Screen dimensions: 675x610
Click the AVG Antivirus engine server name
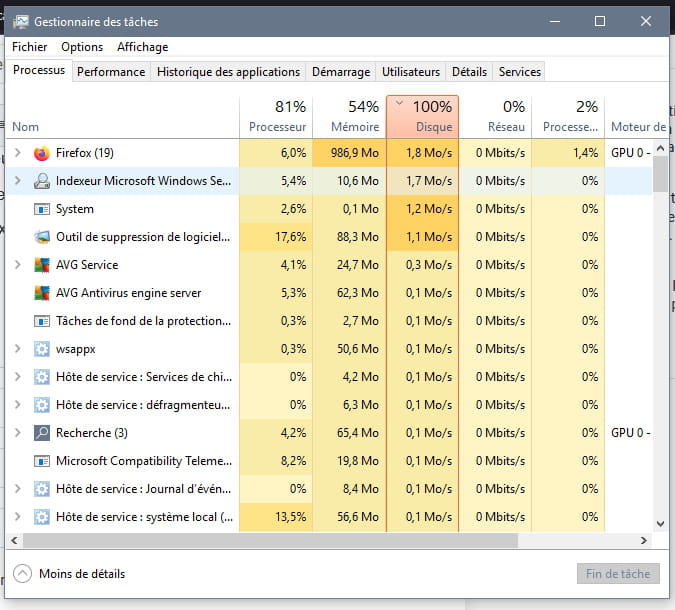click(128, 293)
